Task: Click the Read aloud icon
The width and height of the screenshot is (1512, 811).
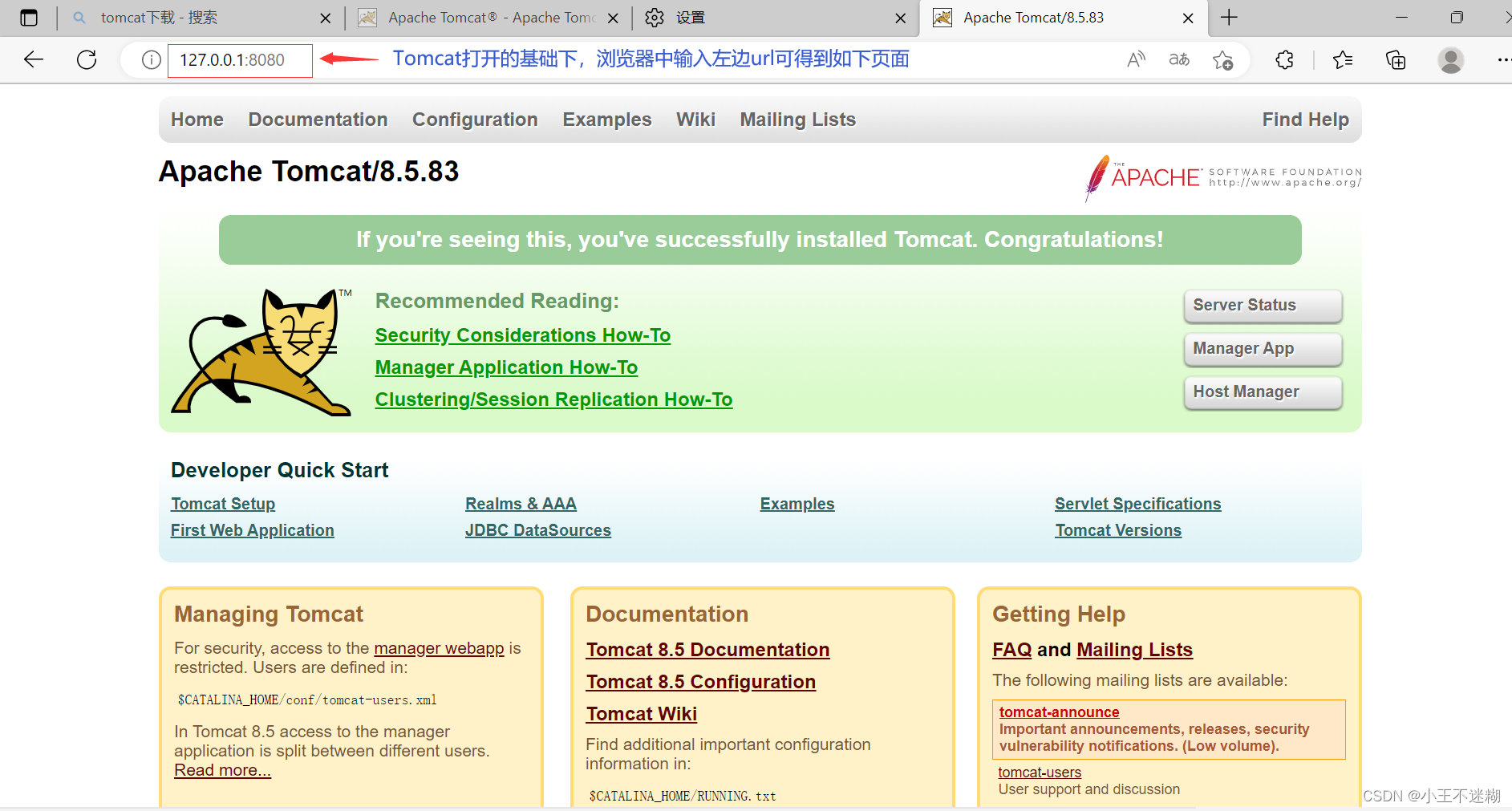Action: tap(1136, 59)
